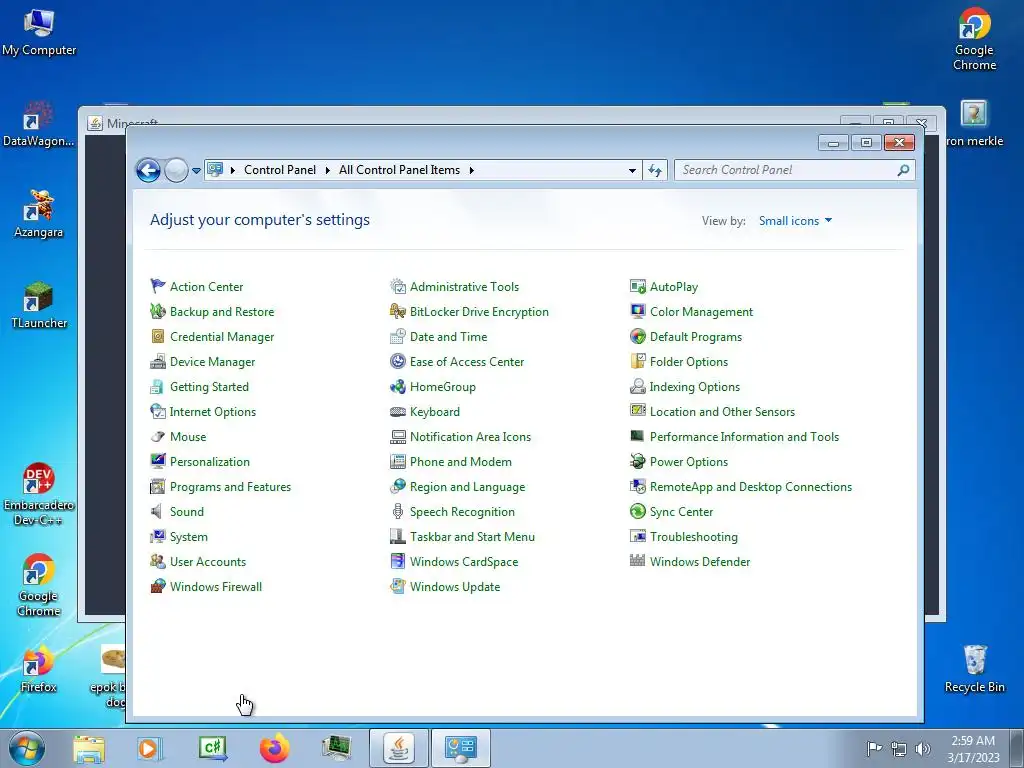Click the Device Manager icon
The width and height of the screenshot is (1024, 768).
click(x=158, y=361)
